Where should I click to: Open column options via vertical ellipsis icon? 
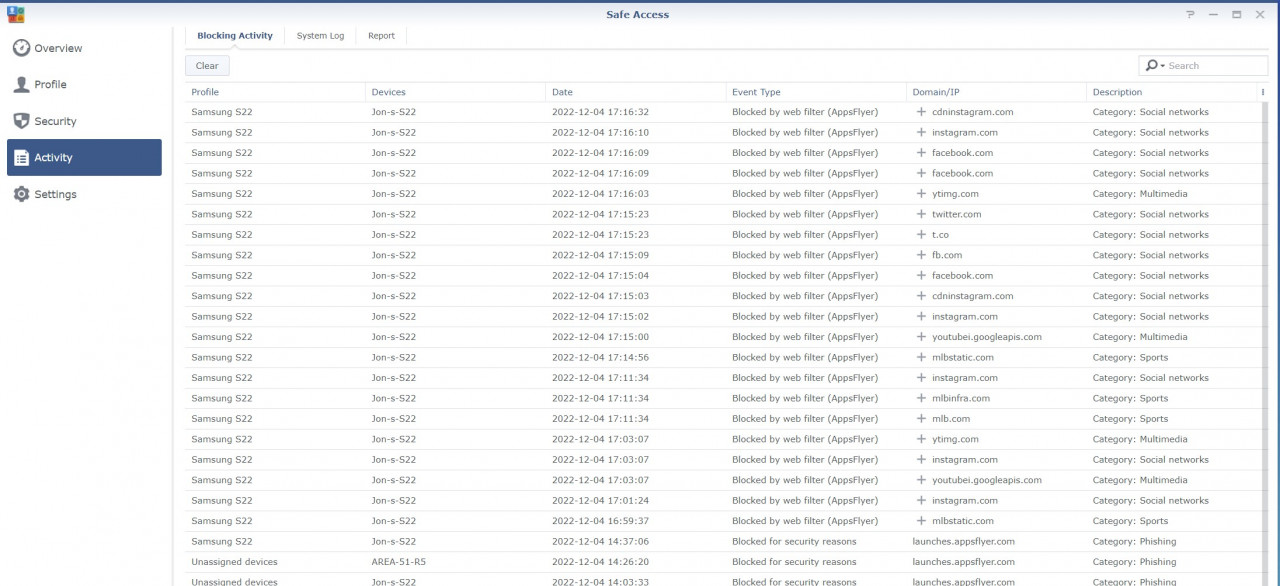(1262, 91)
